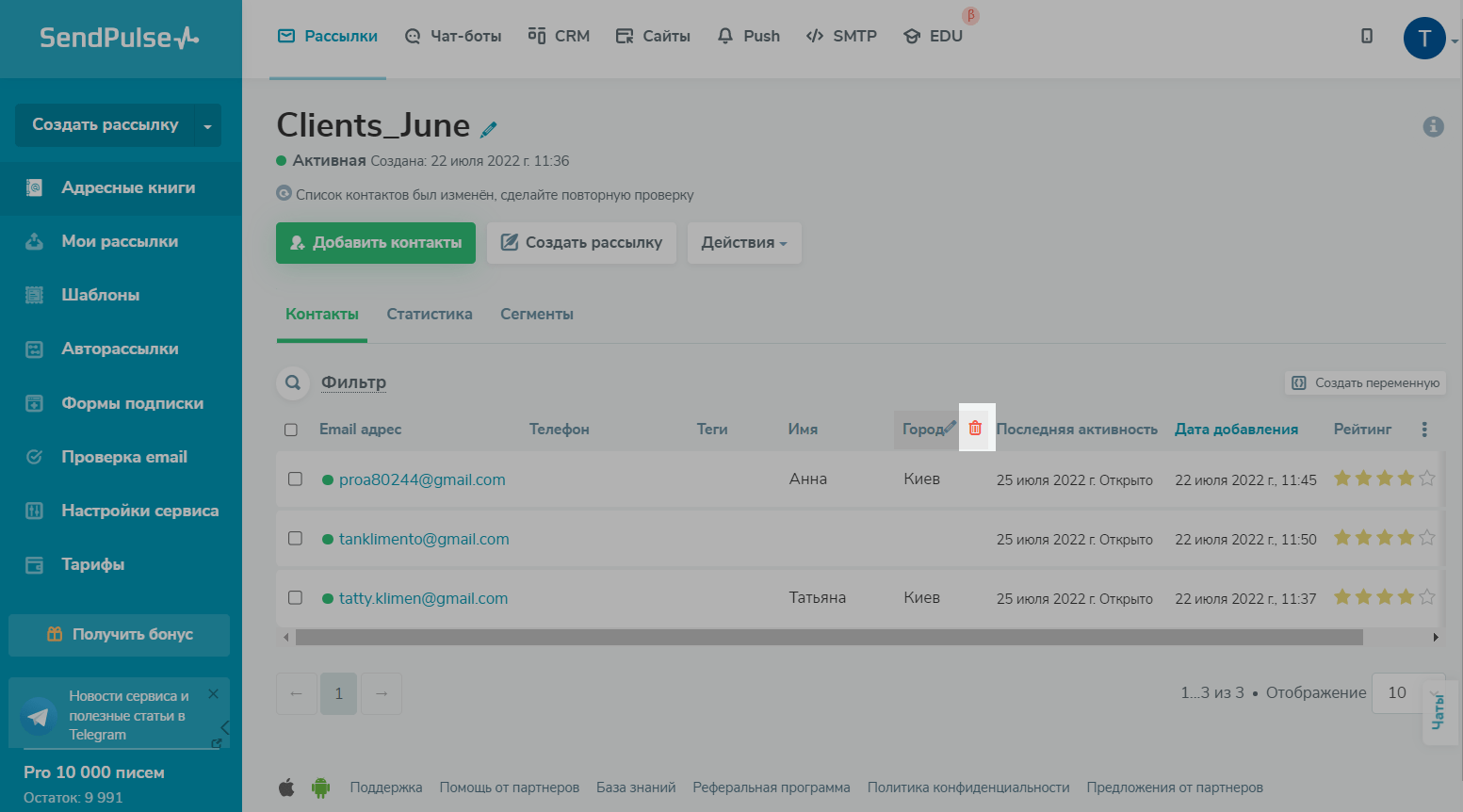1463x812 pixels.
Task: Select page 1 in pagination
Action: [x=339, y=693]
